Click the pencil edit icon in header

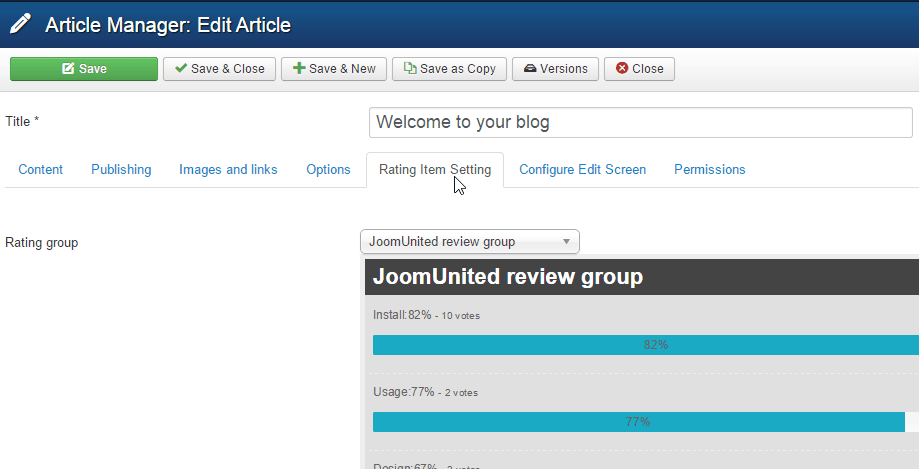(x=20, y=24)
